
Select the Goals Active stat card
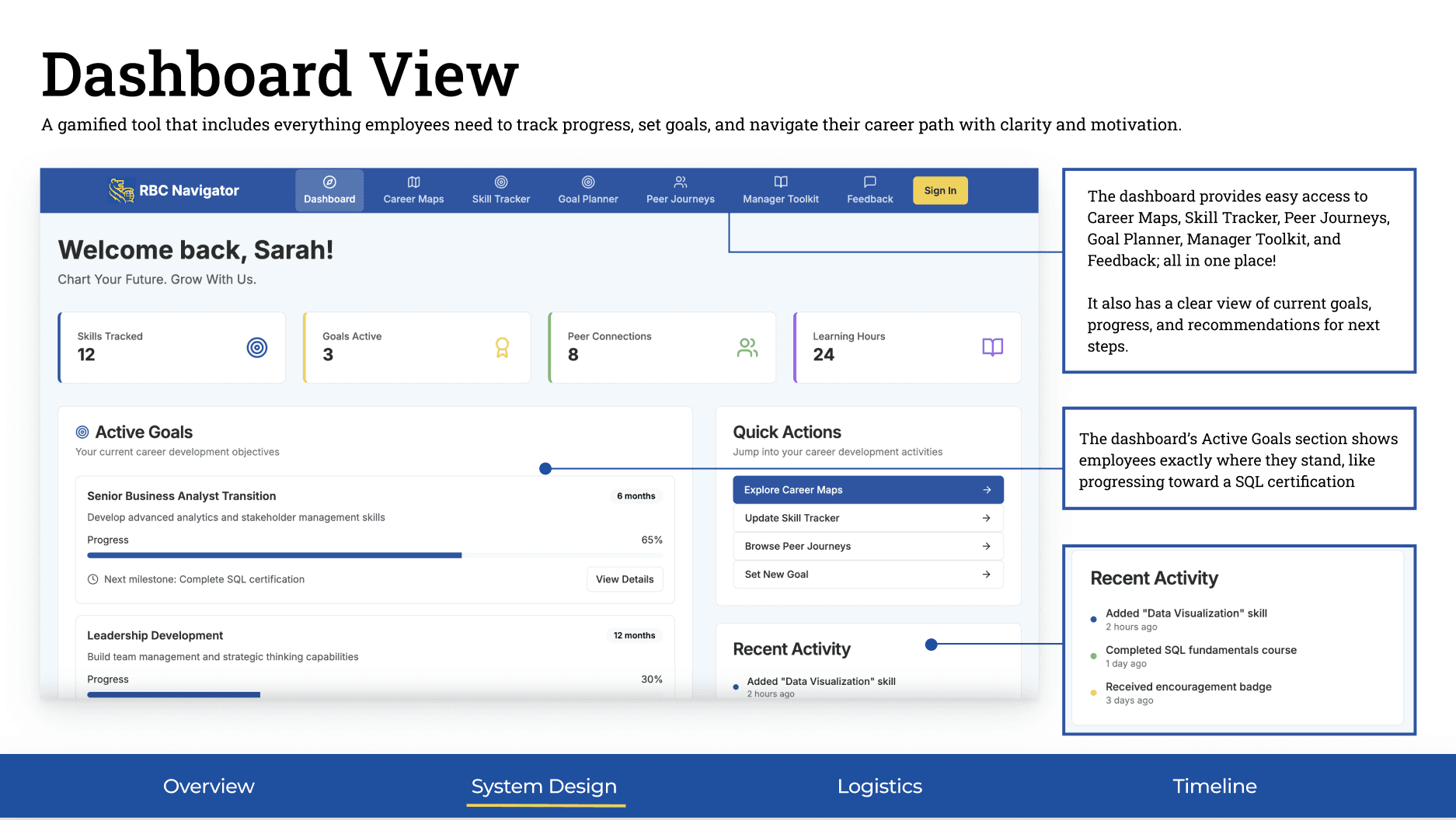pyautogui.click(x=417, y=347)
